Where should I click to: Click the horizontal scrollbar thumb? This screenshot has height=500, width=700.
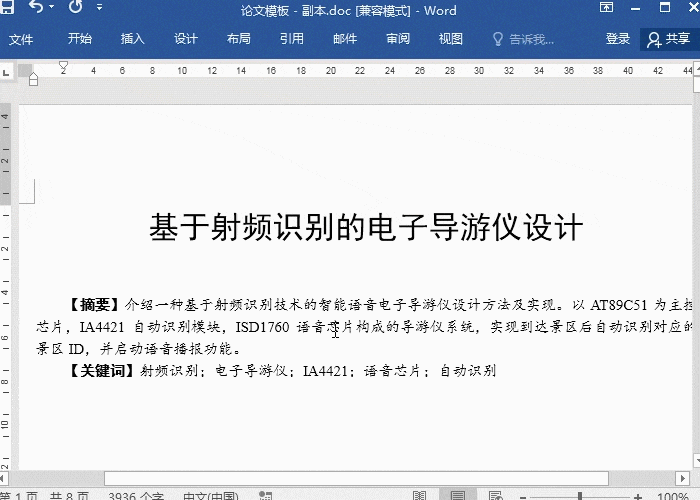[356, 478]
